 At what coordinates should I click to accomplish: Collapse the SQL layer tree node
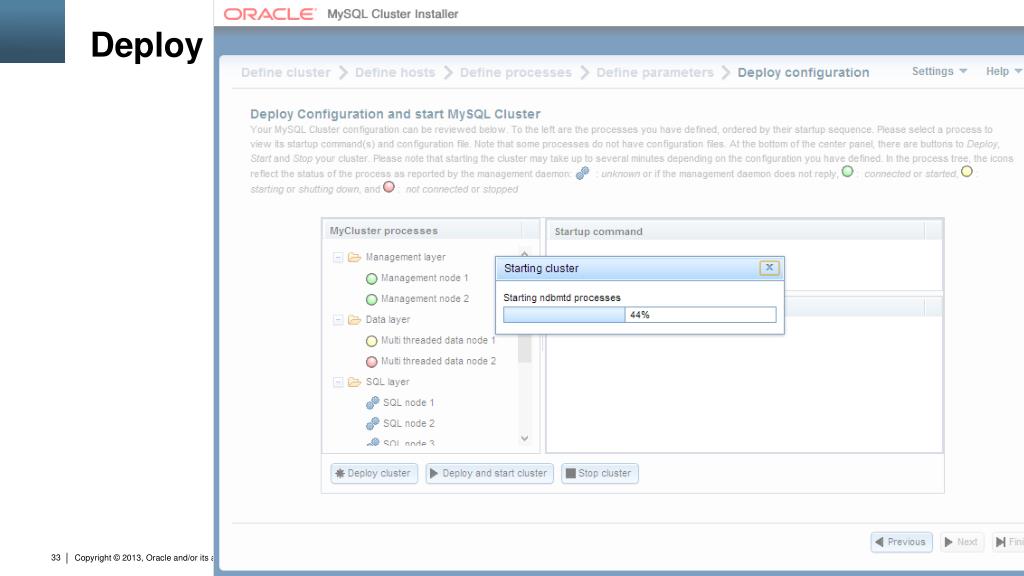[338, 382]
